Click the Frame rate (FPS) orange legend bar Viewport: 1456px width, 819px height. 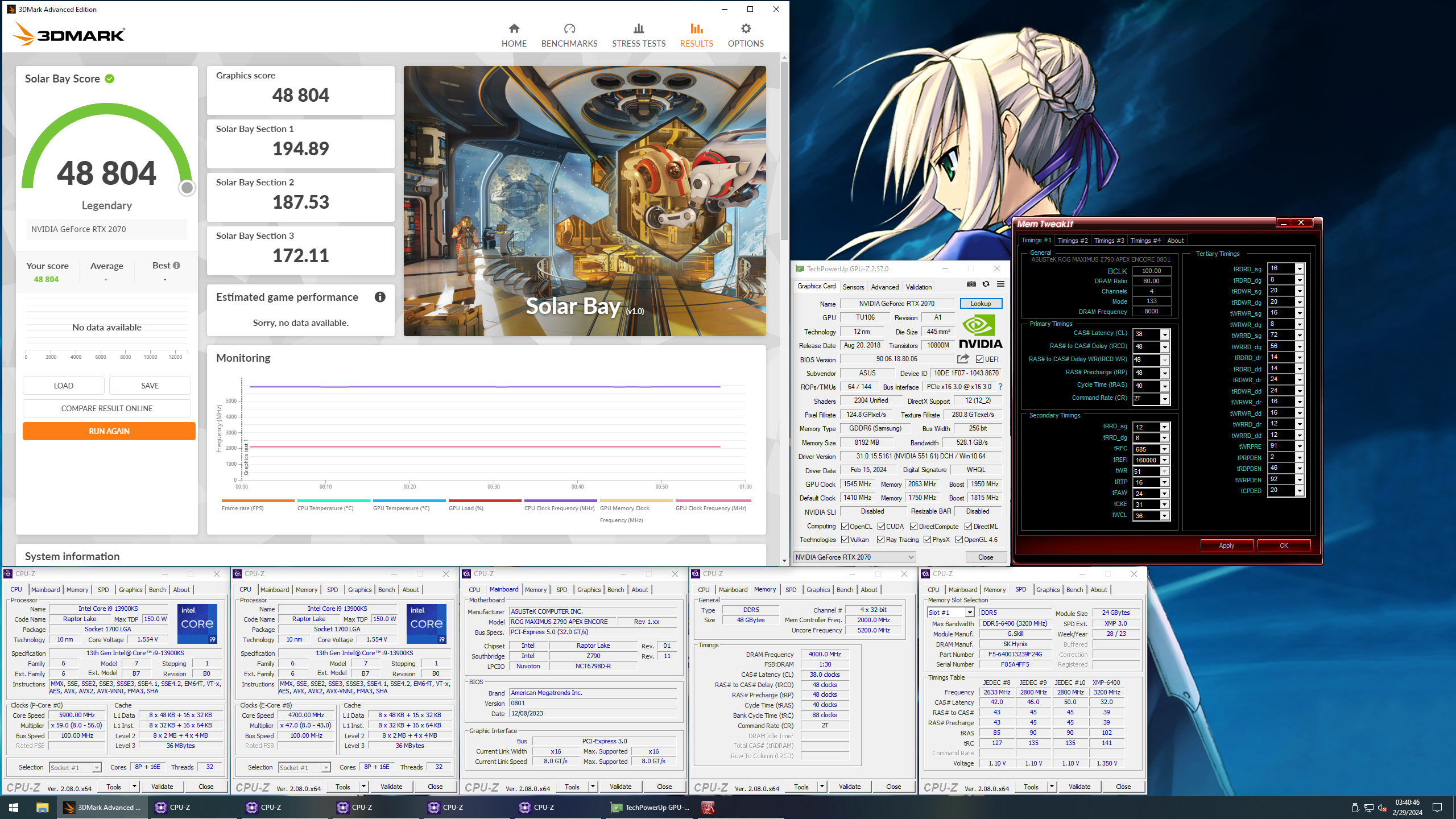(x=258, y=501)
